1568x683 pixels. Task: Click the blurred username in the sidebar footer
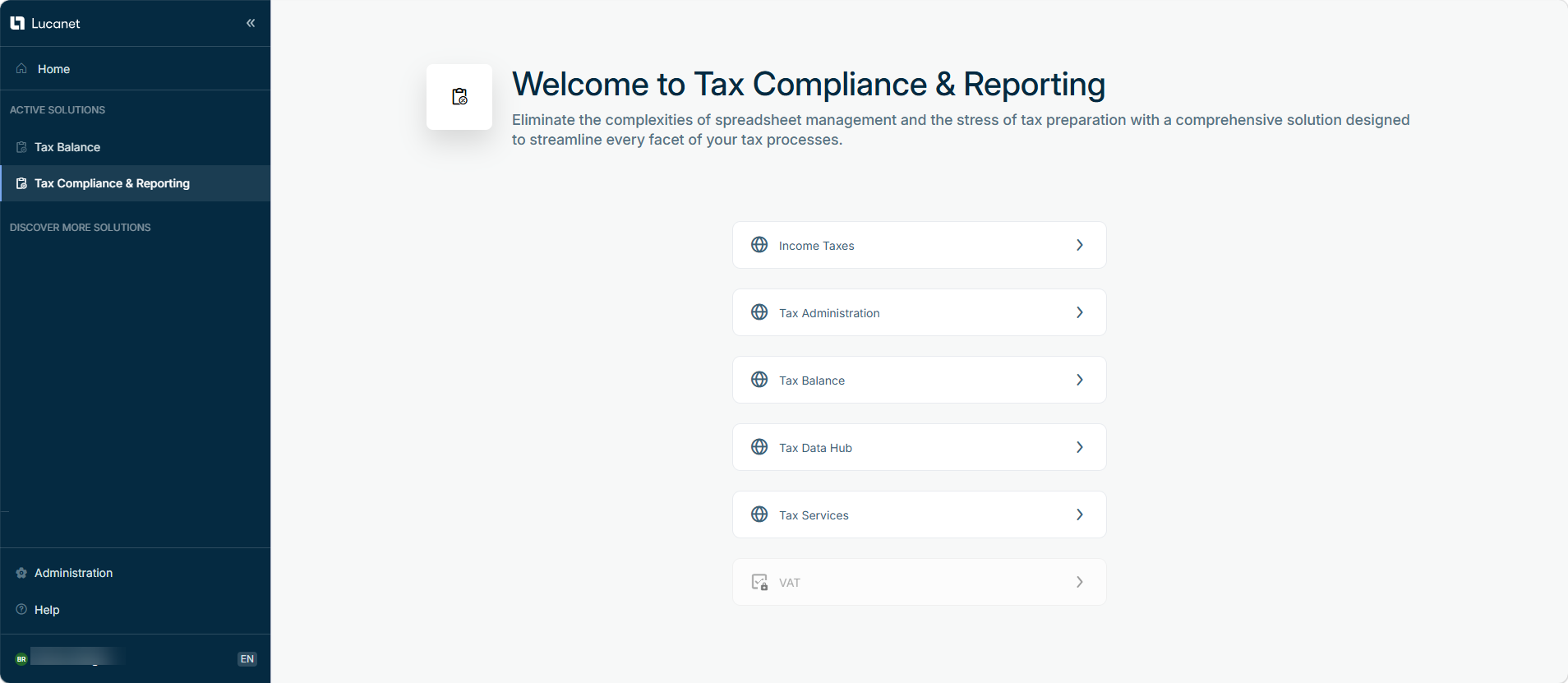(x=77, y=656)
